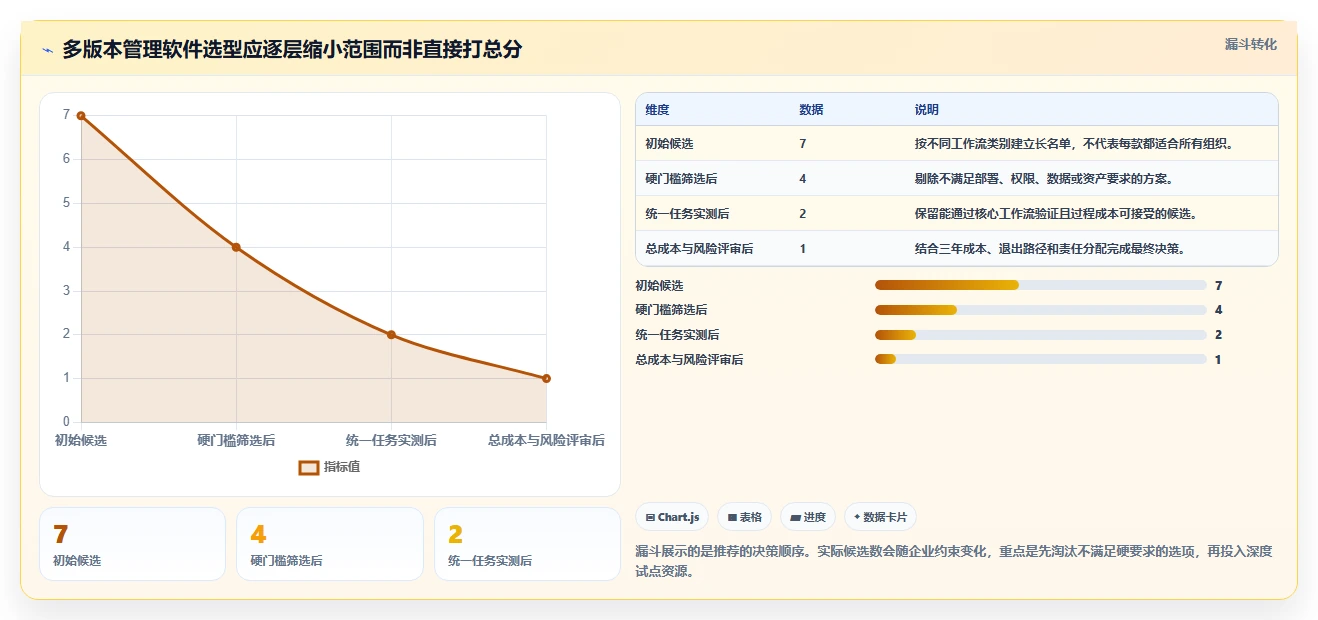Click the 总成本与风险评审后 x-axis label on chart
1318x620 pixels.
click(x=546, y=441)
